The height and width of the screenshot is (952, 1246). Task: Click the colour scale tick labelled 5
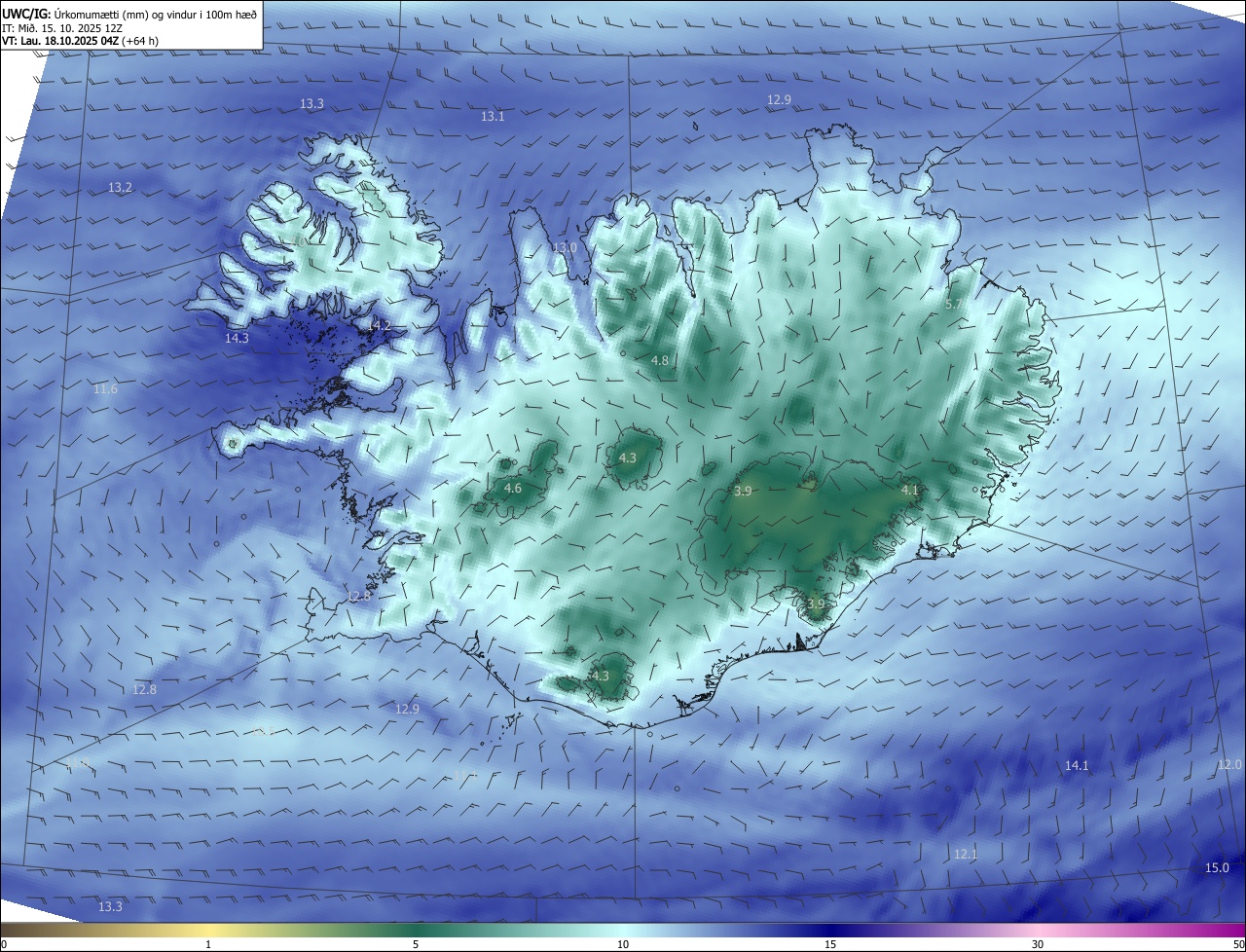[416, 945]
